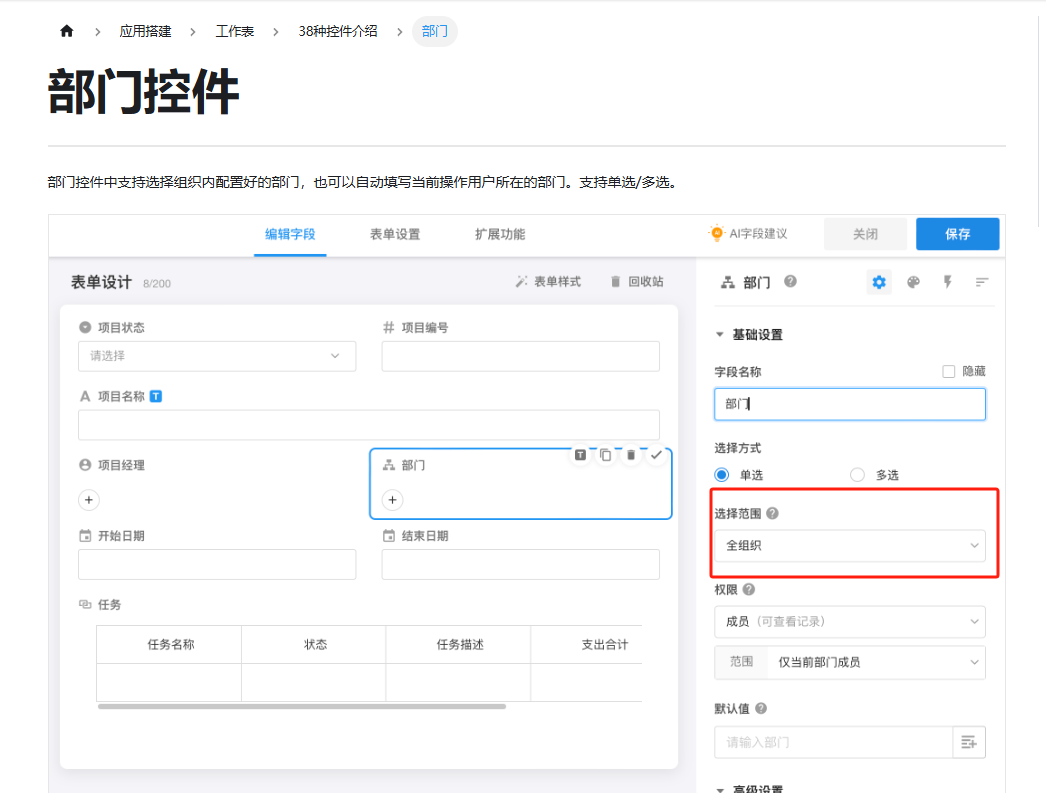Open 38种控件介绍 breadcrumb link
The image size is (1046, 793).
[x=338, y=31]
